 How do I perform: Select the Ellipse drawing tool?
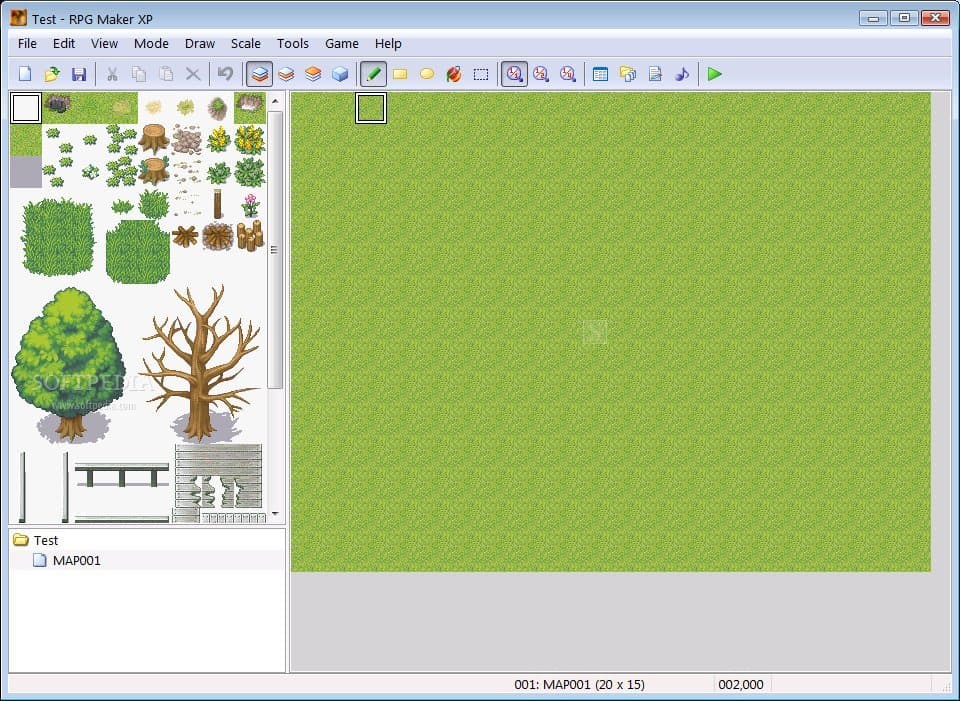427,74
